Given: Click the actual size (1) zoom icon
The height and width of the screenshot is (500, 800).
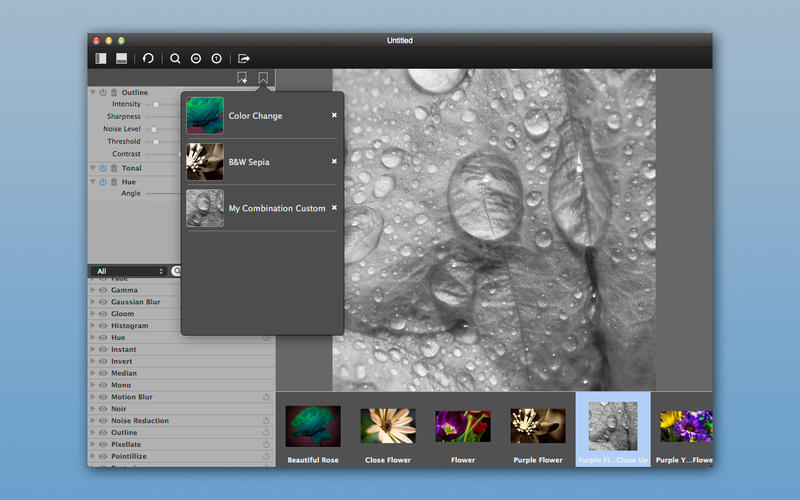Looking at the screenshot, I should click(x=216, y=58).
